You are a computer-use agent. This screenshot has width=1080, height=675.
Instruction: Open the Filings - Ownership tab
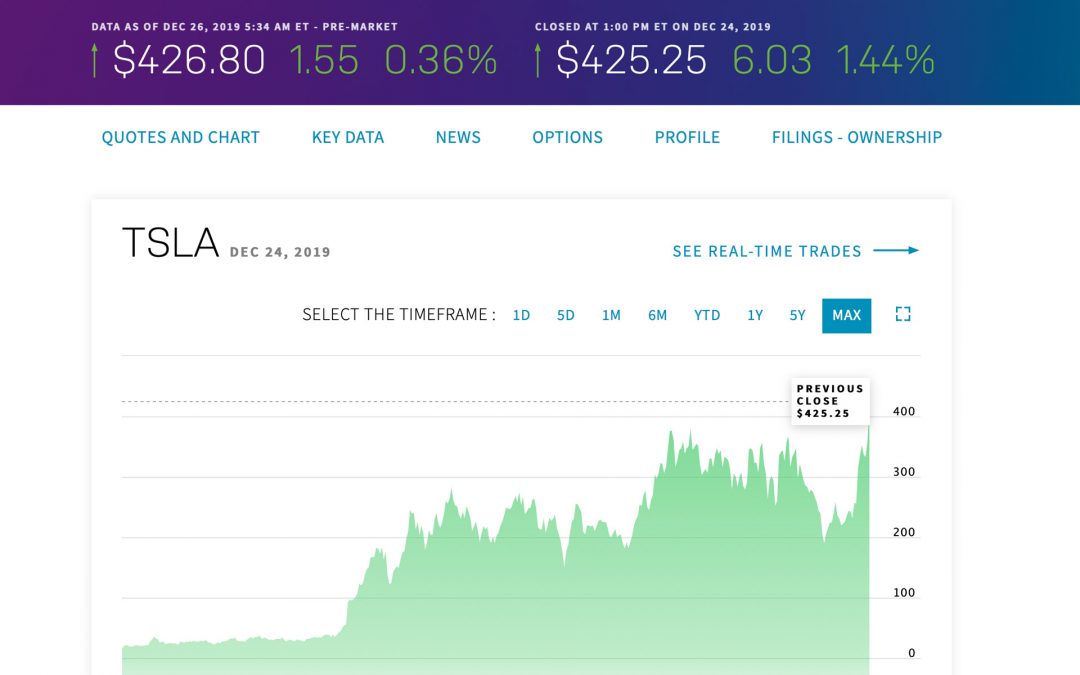(856, 138)
